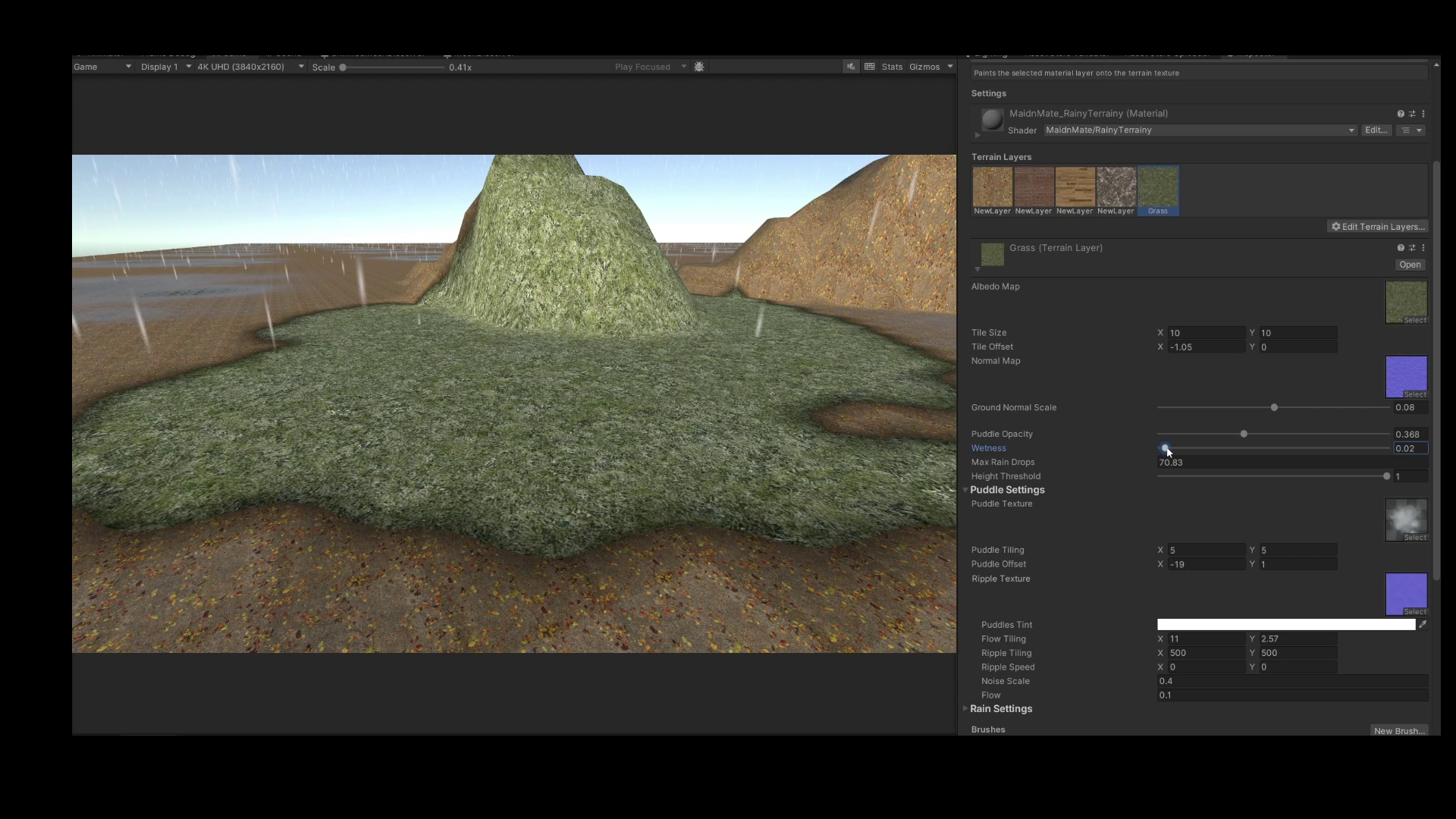The height and width of the screenshot is (819, 1456).
Task: Open presets icon for MaidnMate_RainyTerrainy material
Action: [1412, 114]
